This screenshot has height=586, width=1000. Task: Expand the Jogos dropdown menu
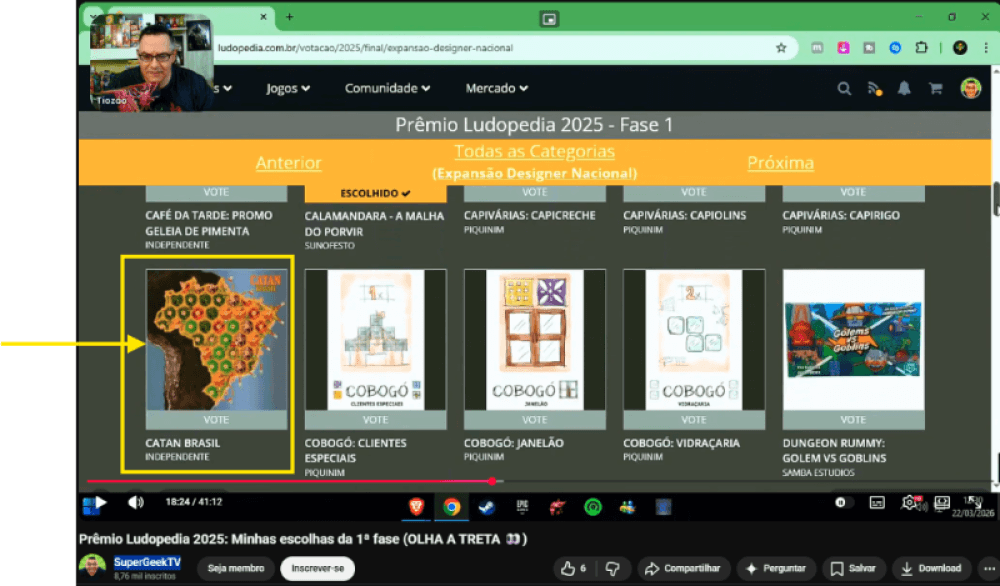click(288, 88)
